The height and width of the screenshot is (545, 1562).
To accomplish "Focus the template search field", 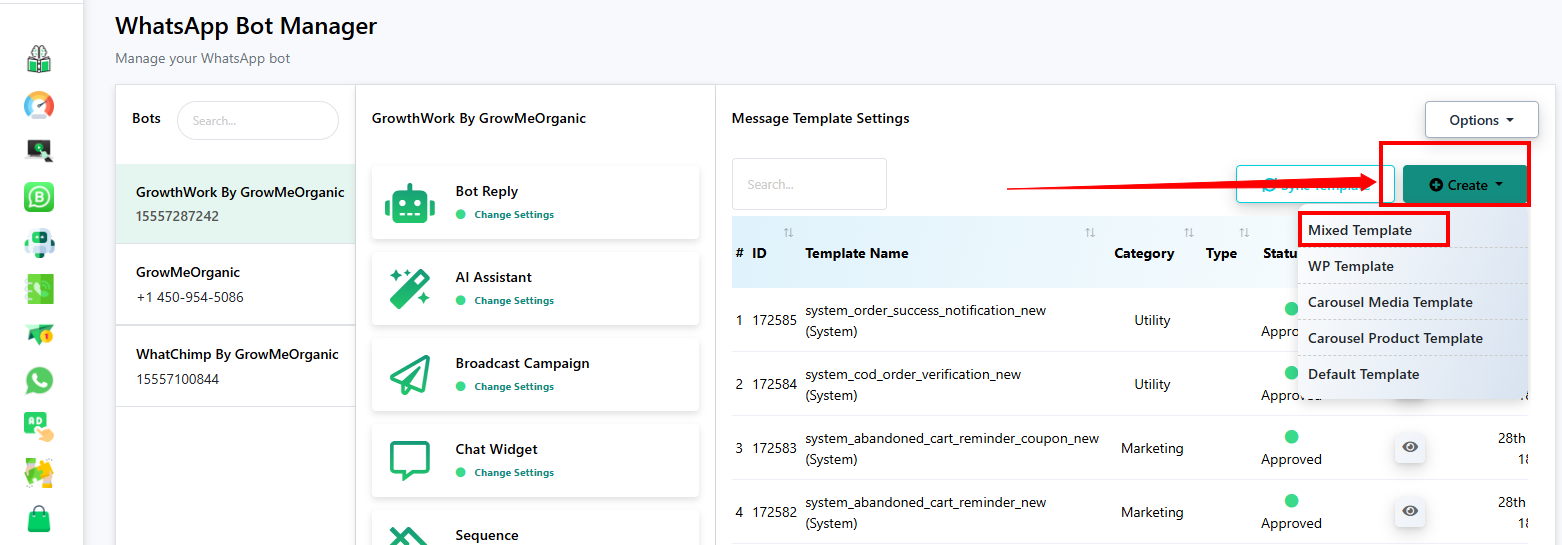I will (809, 184).
